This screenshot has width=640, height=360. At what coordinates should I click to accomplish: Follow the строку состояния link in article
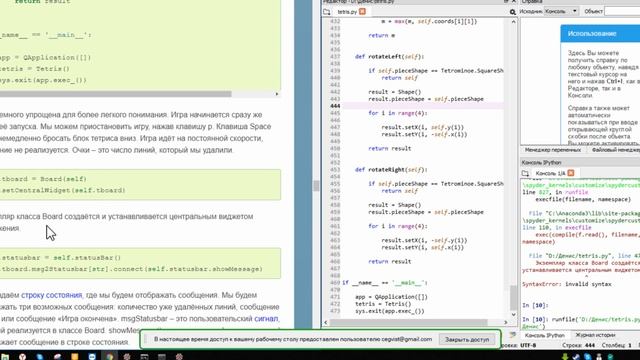[x=51, y=295]
